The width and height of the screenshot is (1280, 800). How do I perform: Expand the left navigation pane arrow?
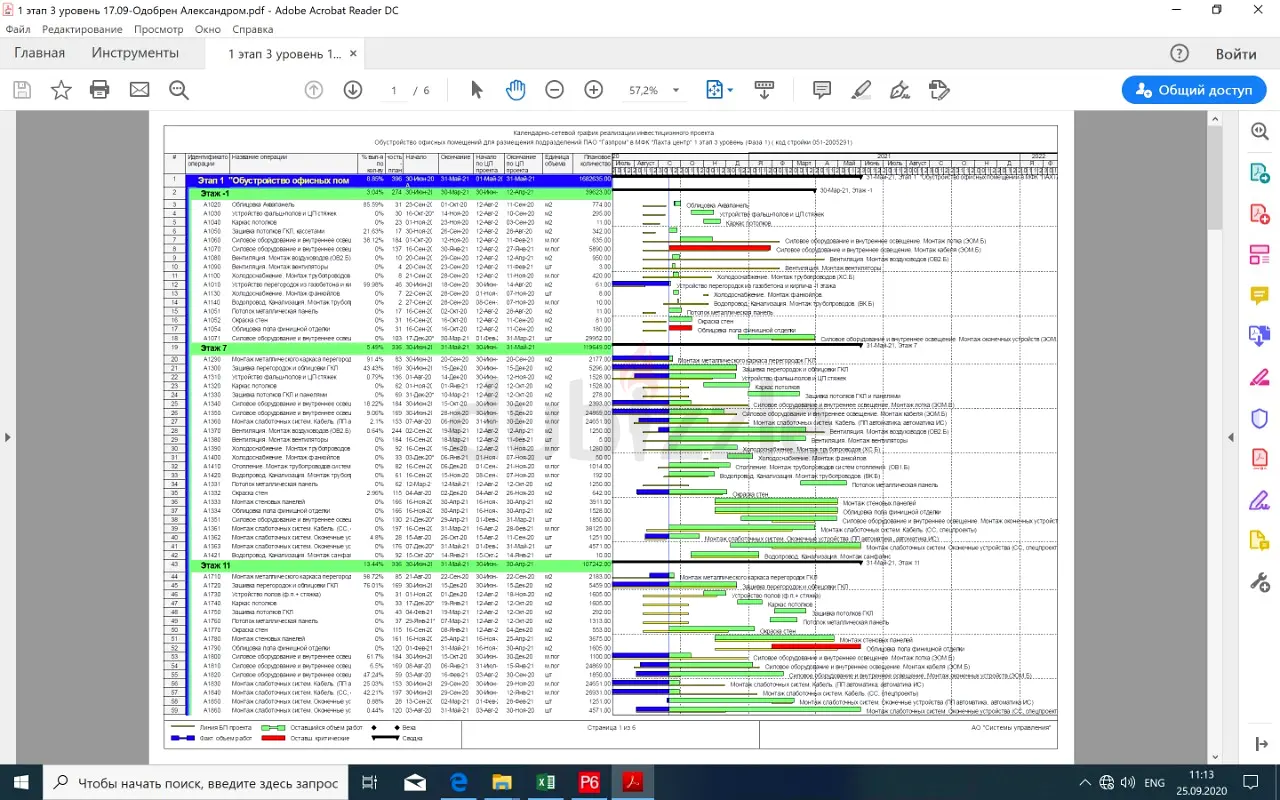[8, 437]
